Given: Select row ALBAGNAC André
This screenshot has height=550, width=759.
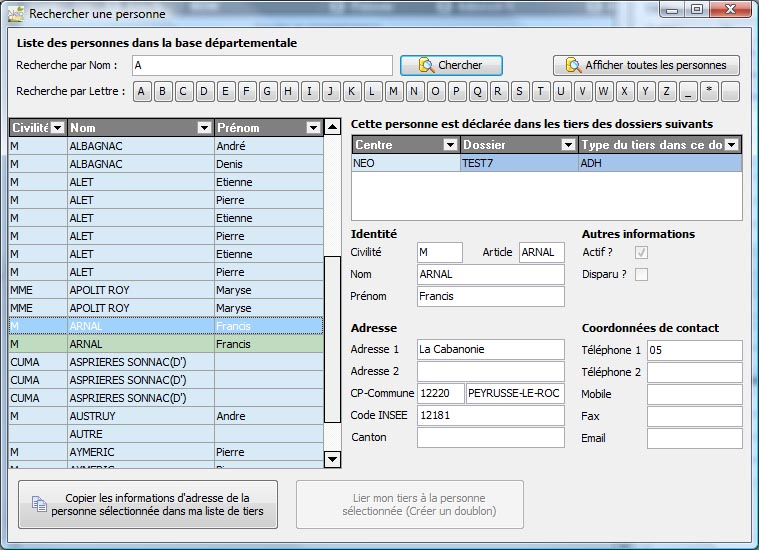Looking at the screenshot, I should tap(166, 146).
